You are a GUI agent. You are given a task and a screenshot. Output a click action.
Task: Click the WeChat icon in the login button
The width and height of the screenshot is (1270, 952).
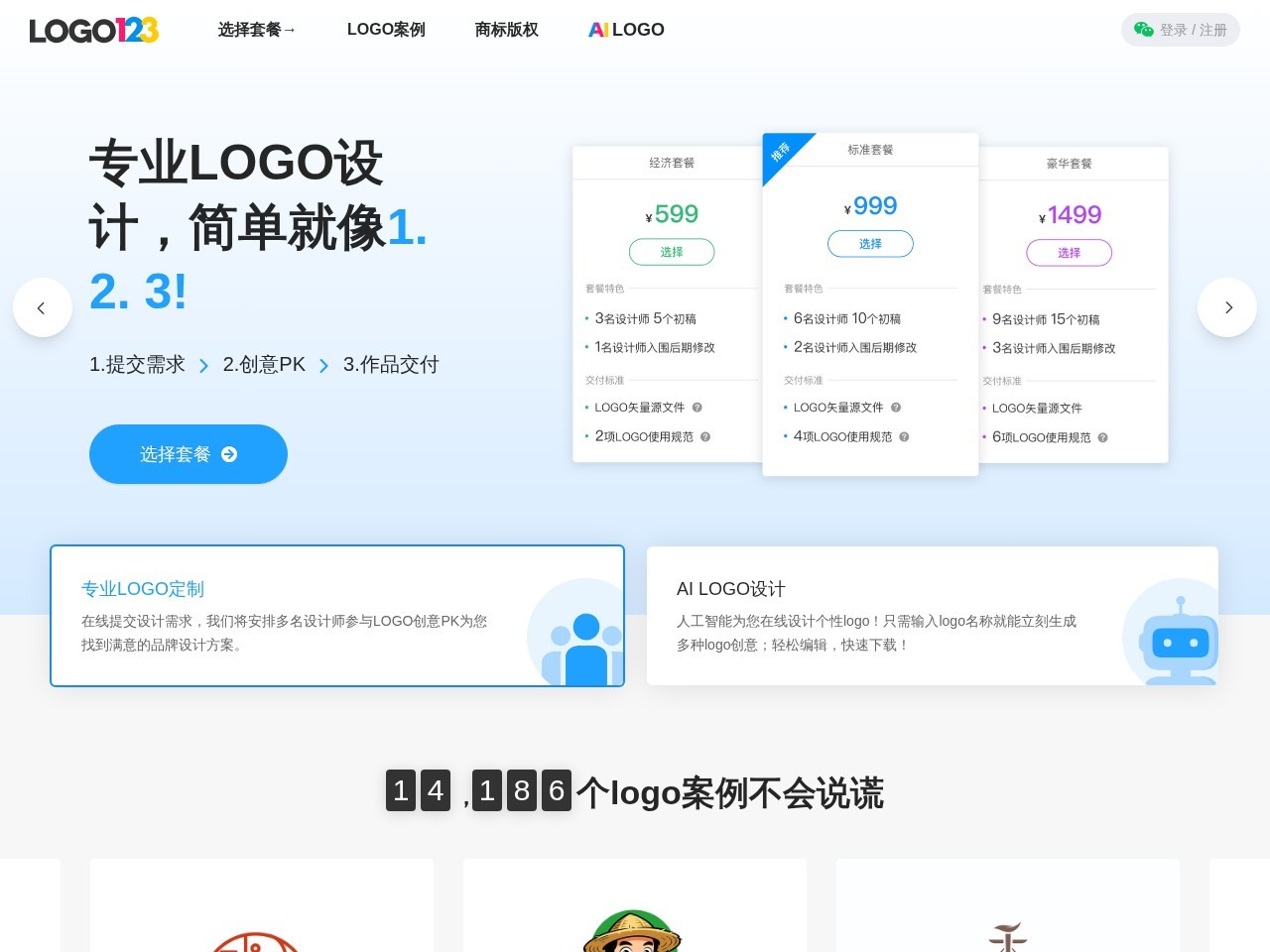point(1144,30)
